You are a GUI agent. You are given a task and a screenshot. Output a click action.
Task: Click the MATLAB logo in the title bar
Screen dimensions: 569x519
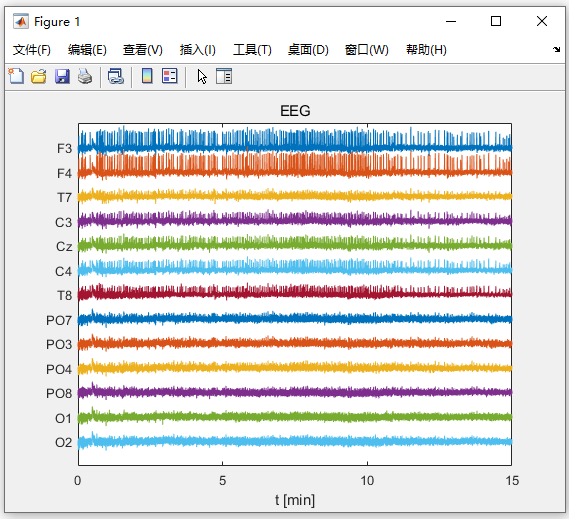(x=21, y=21)
